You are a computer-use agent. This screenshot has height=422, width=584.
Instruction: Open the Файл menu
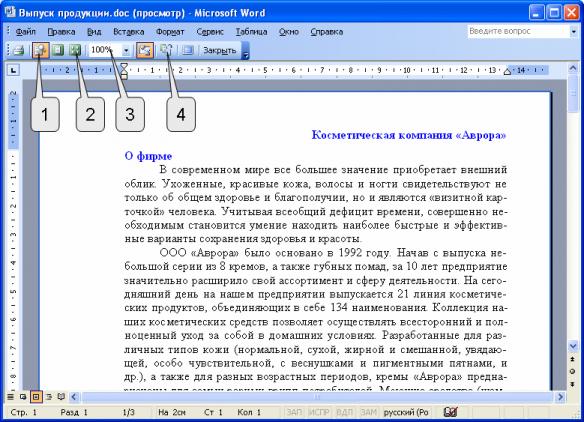(25, 32)
